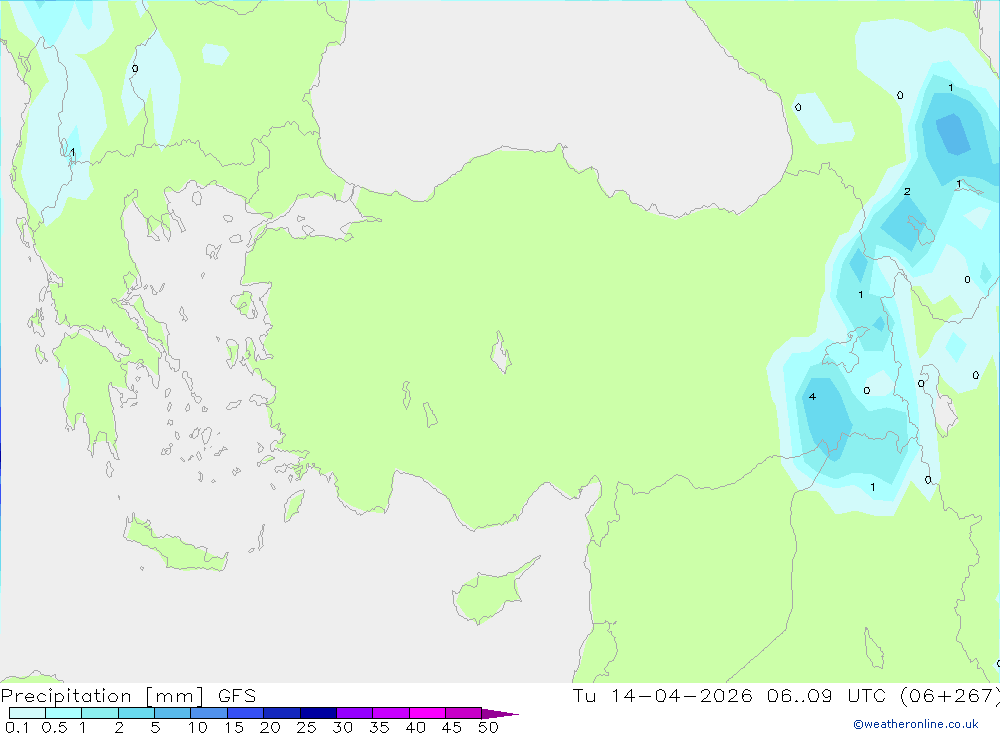Click the 20–25 mm legend color swatch
Screen dimensions: 1000x733
point(282,713)
